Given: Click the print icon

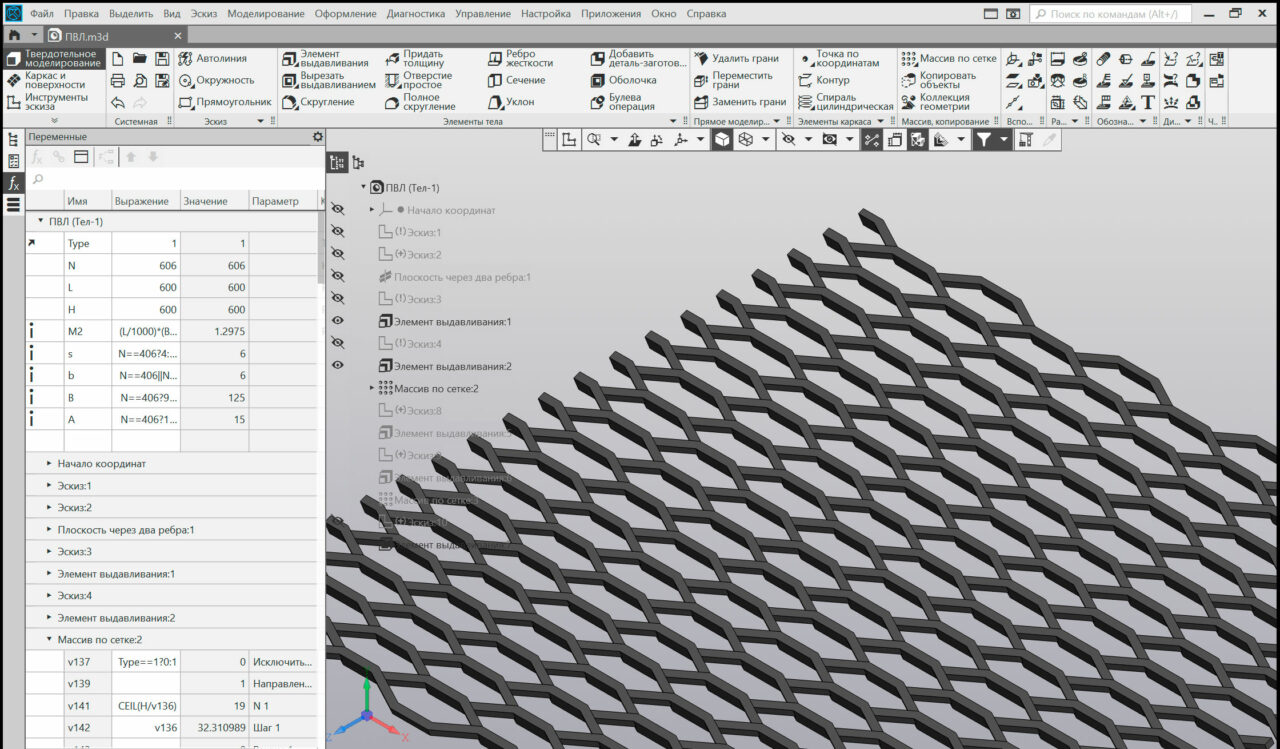Looking at the screenshot, I should click(118, 81).
